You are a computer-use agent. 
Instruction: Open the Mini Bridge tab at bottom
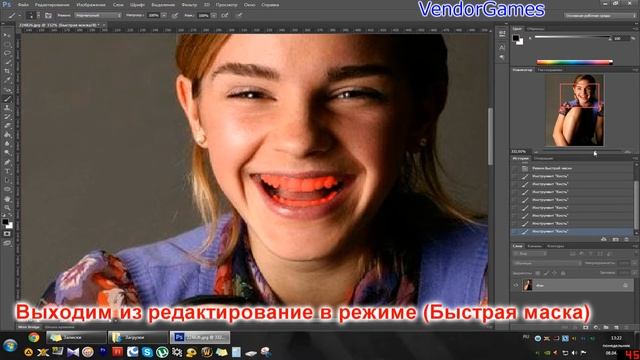[29, 327]
